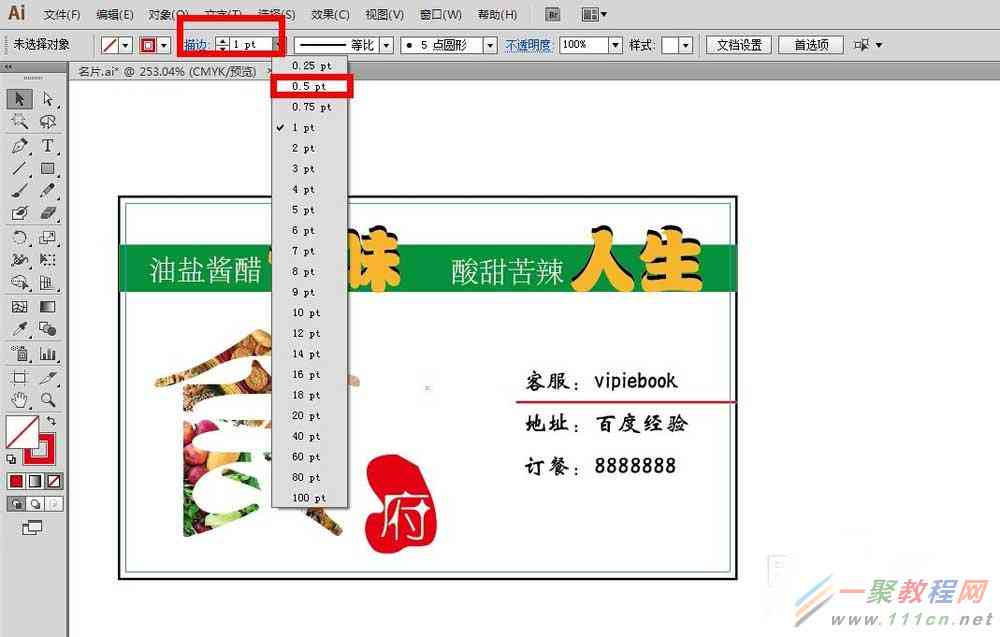Open the 文件(F) menu
The width and height of the screenshot is (1000, 637).
coord(61,14)
